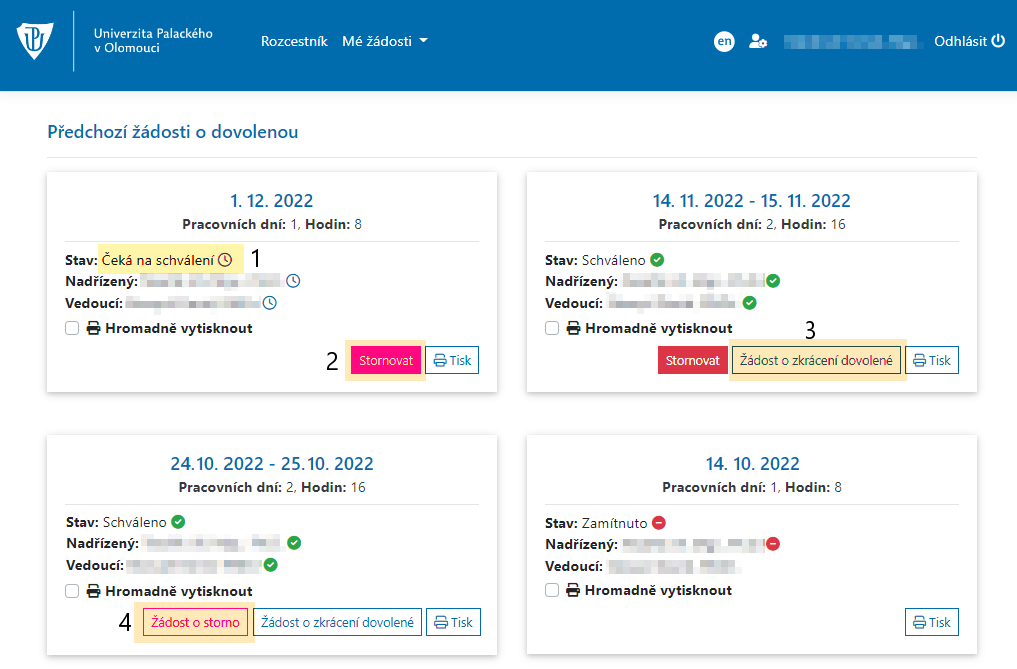Click Žádost o zkrácení dovolené for 14. 11. 2022

816,360
